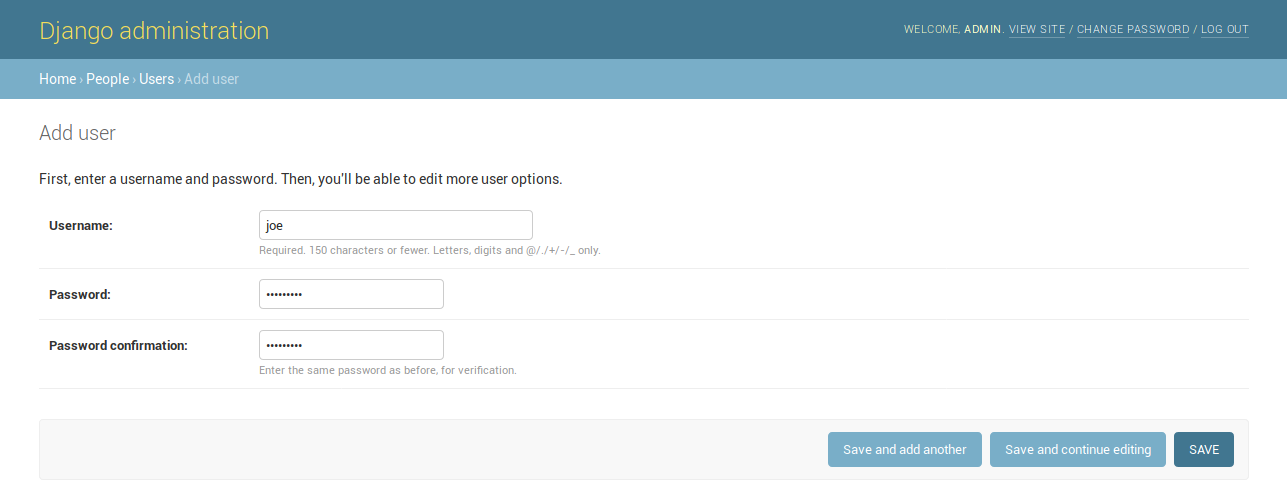
Task: Click the Save and continue editing button
Action: (x=1078, y=450)
